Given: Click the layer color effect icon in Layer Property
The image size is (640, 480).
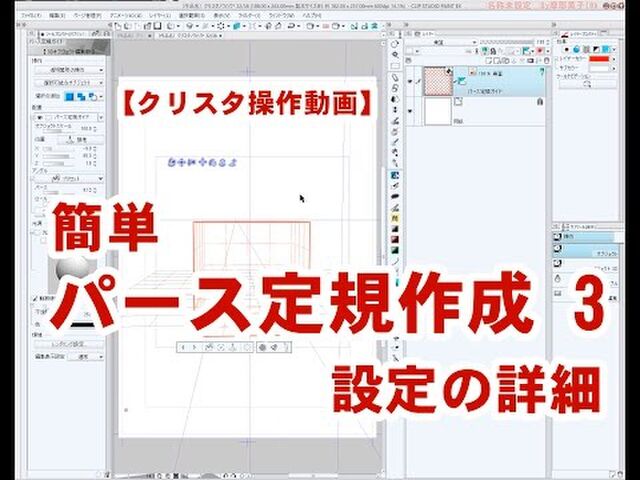Looking at the screenshot, I should tap(606, 49).
